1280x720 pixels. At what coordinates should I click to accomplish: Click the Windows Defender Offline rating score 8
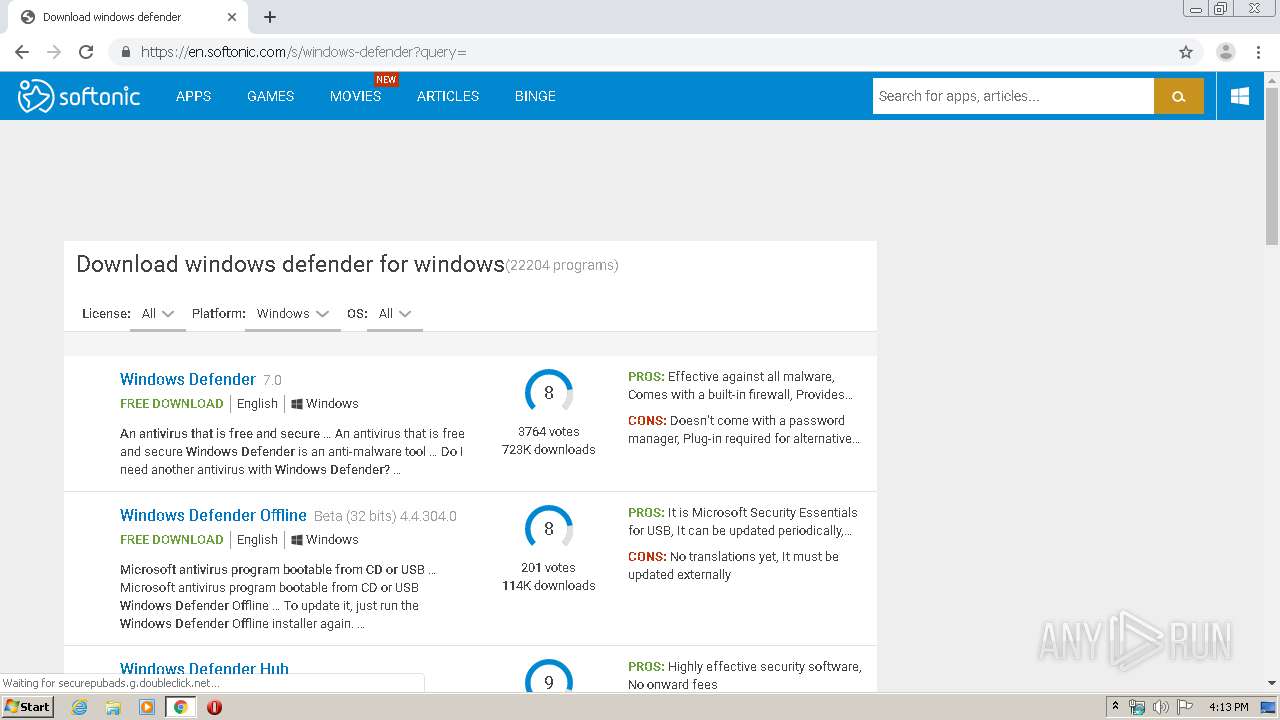coord(549,529)
